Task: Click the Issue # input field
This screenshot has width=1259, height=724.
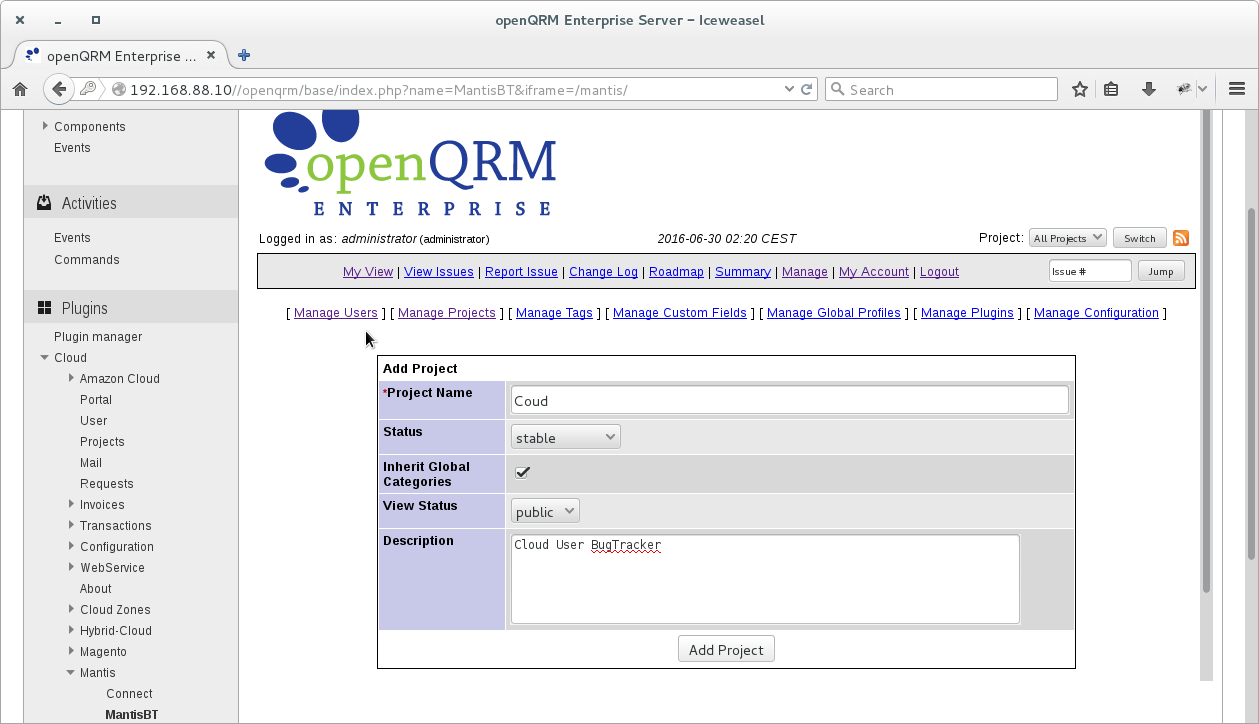Action: (x=1090, y=271)
